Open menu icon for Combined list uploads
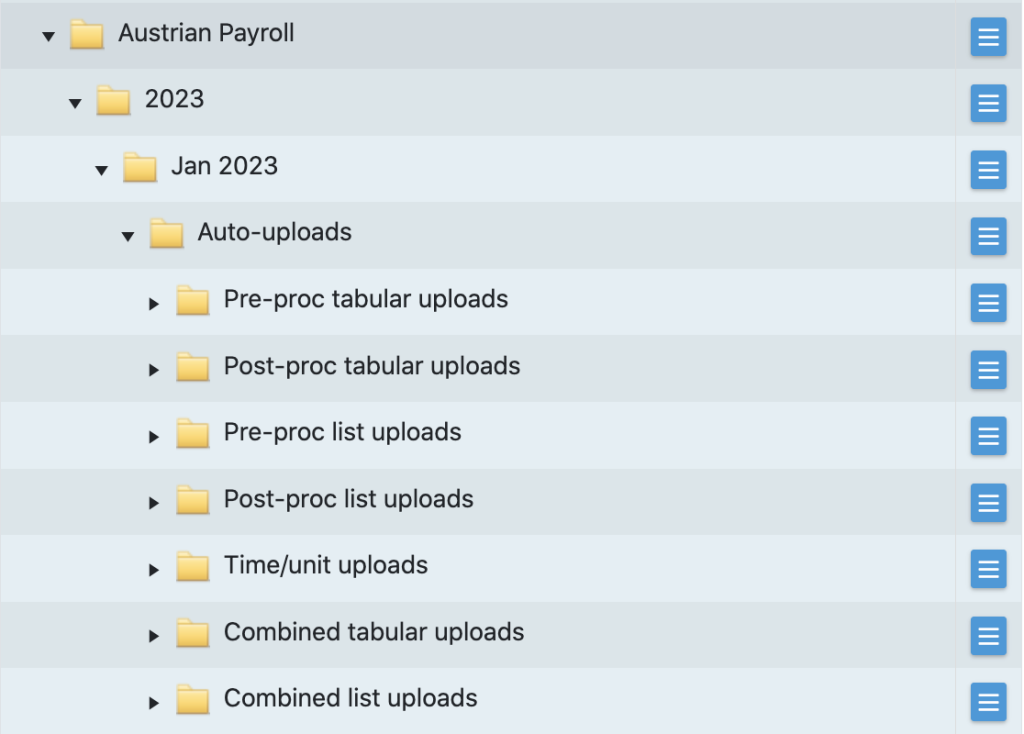Image resolution: width=1024 pixels, height=734 pixels. coord(988,702)
